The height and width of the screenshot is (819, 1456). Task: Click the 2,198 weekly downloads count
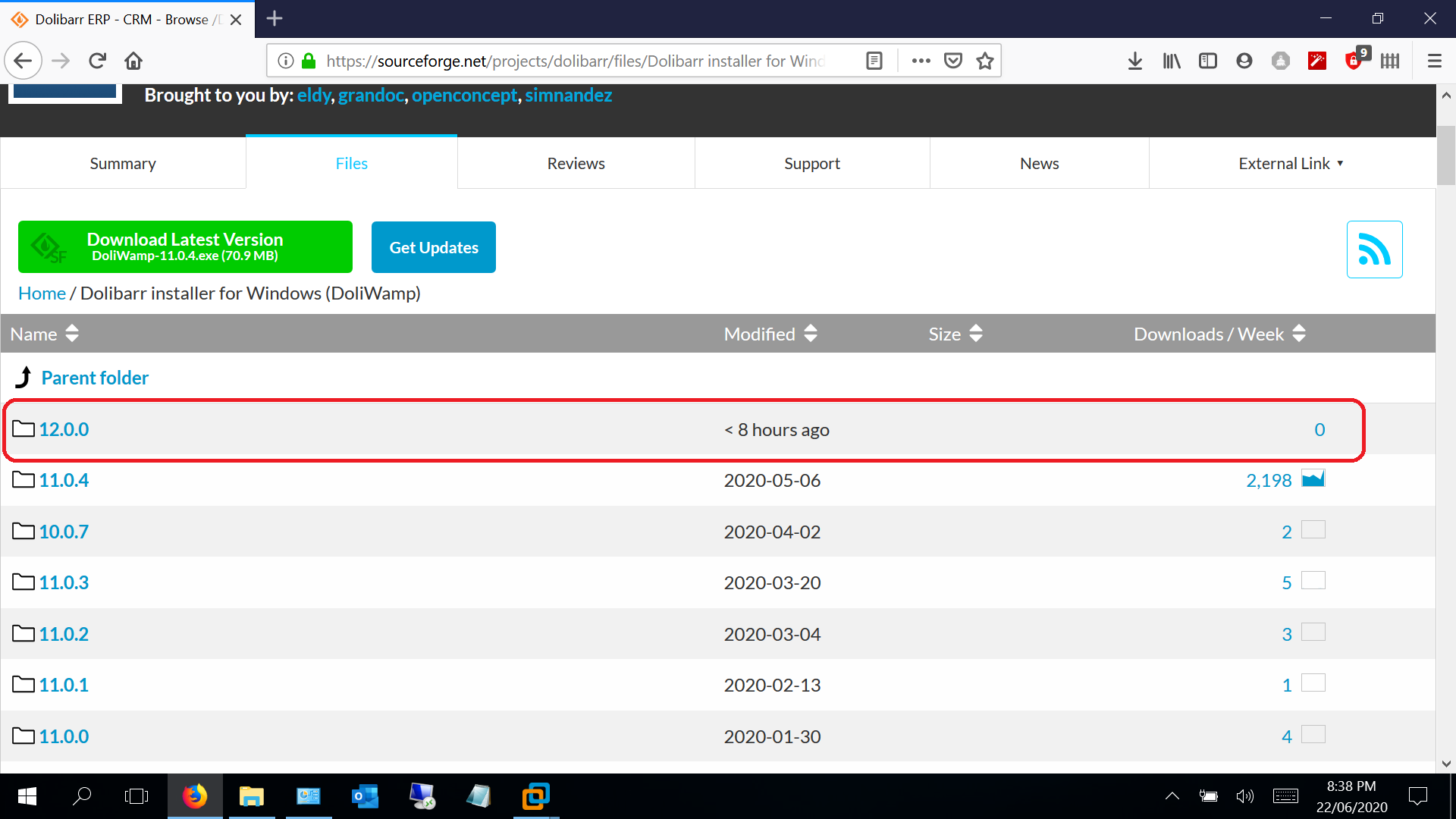[x=1269, y=480]
